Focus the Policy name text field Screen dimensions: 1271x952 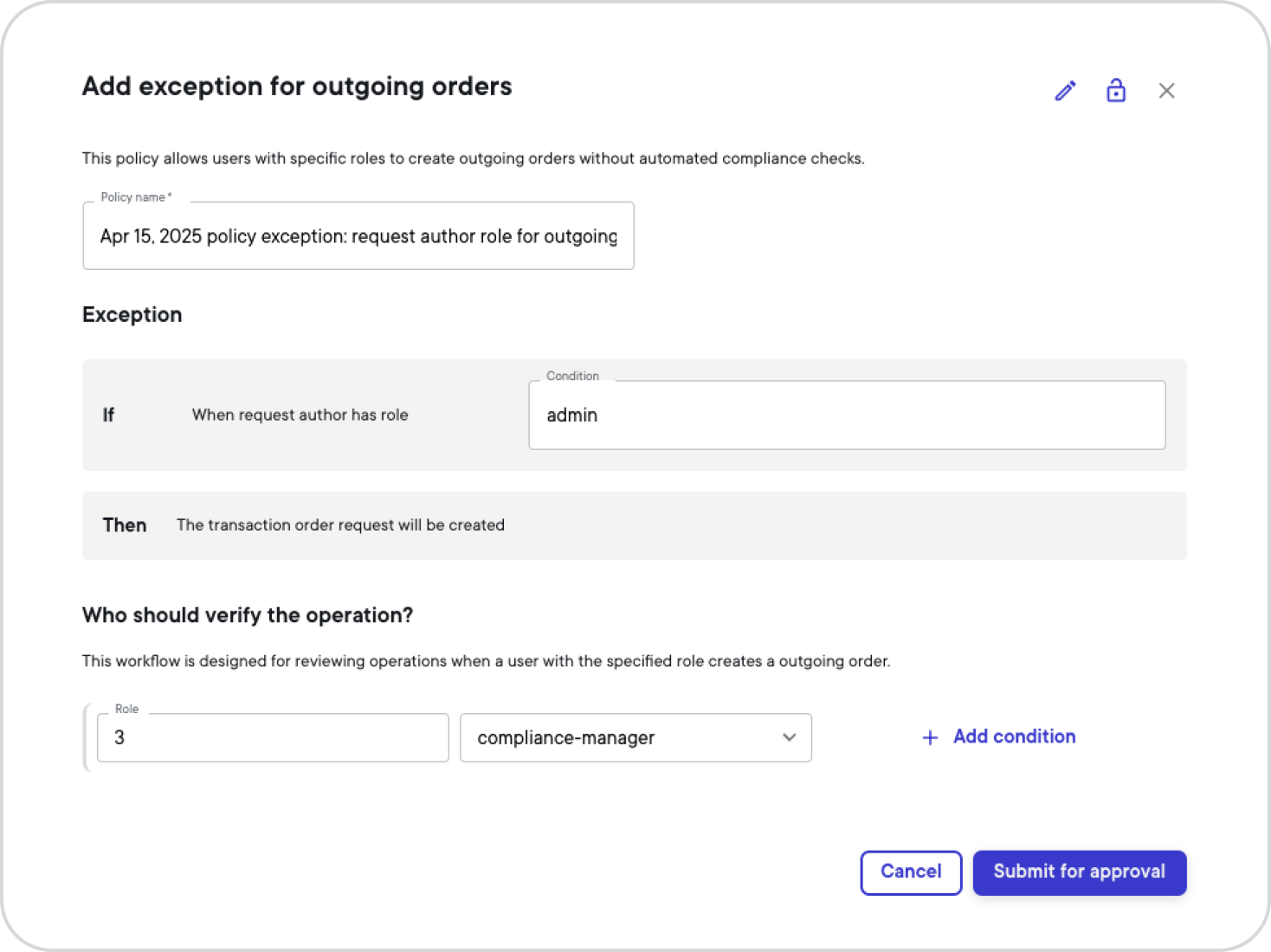click(x=358, y=236)
